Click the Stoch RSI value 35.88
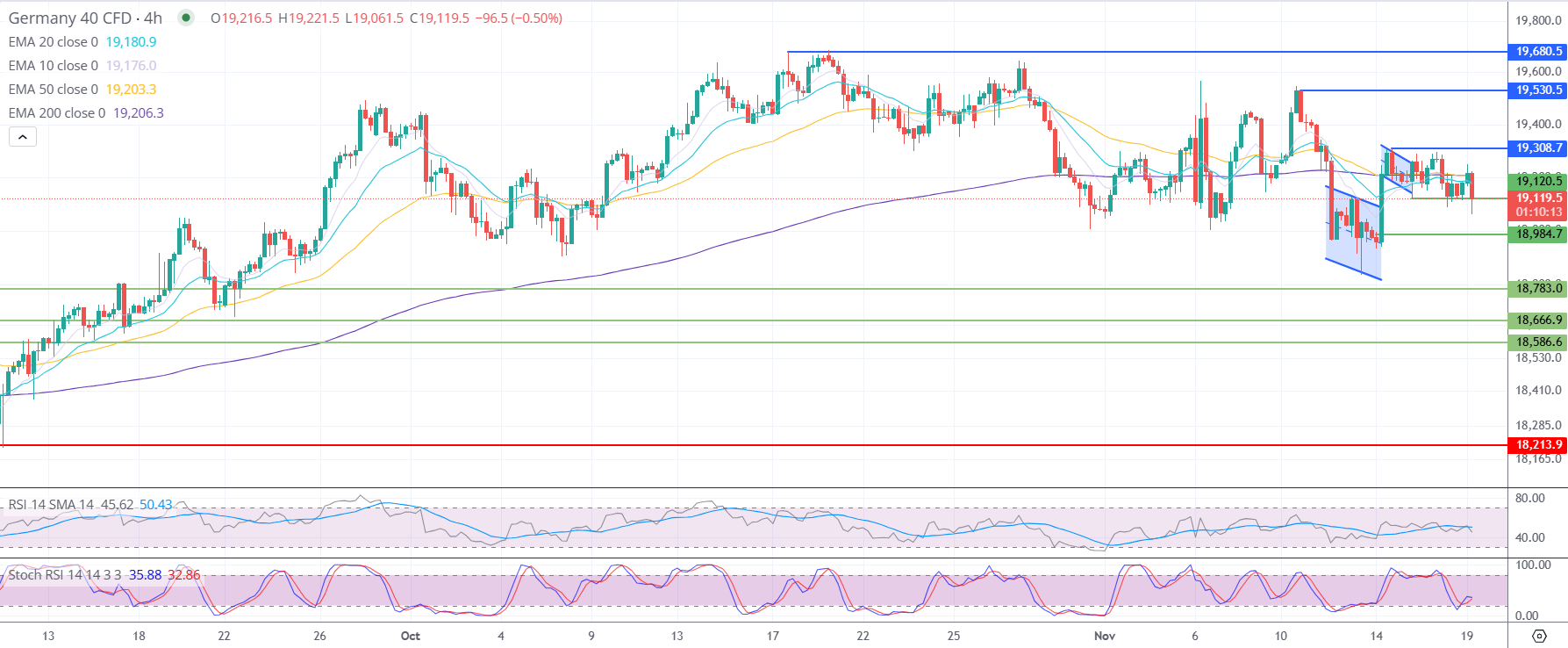The width and height of the screenshot is (1568, 648). pyautogui.click(x=146, y=575)
